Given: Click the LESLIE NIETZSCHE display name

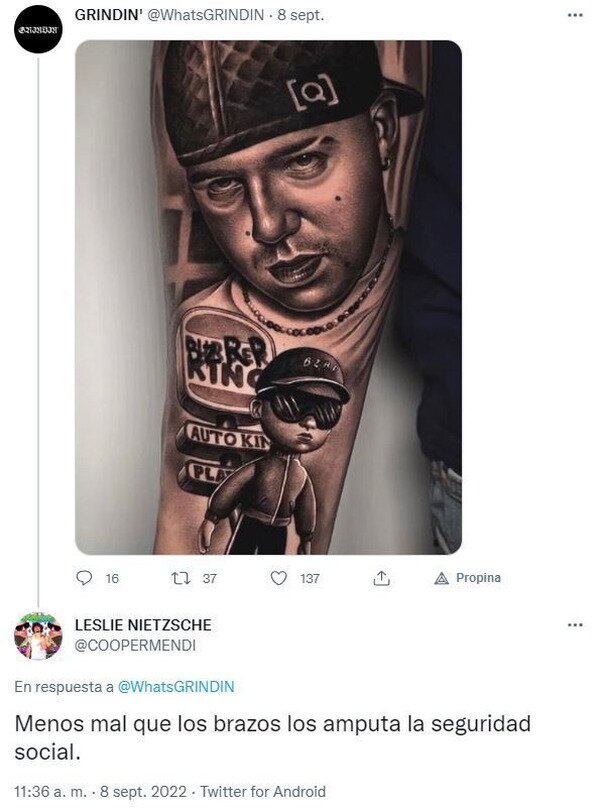Looking at the screenshot, I should [143, 625].
